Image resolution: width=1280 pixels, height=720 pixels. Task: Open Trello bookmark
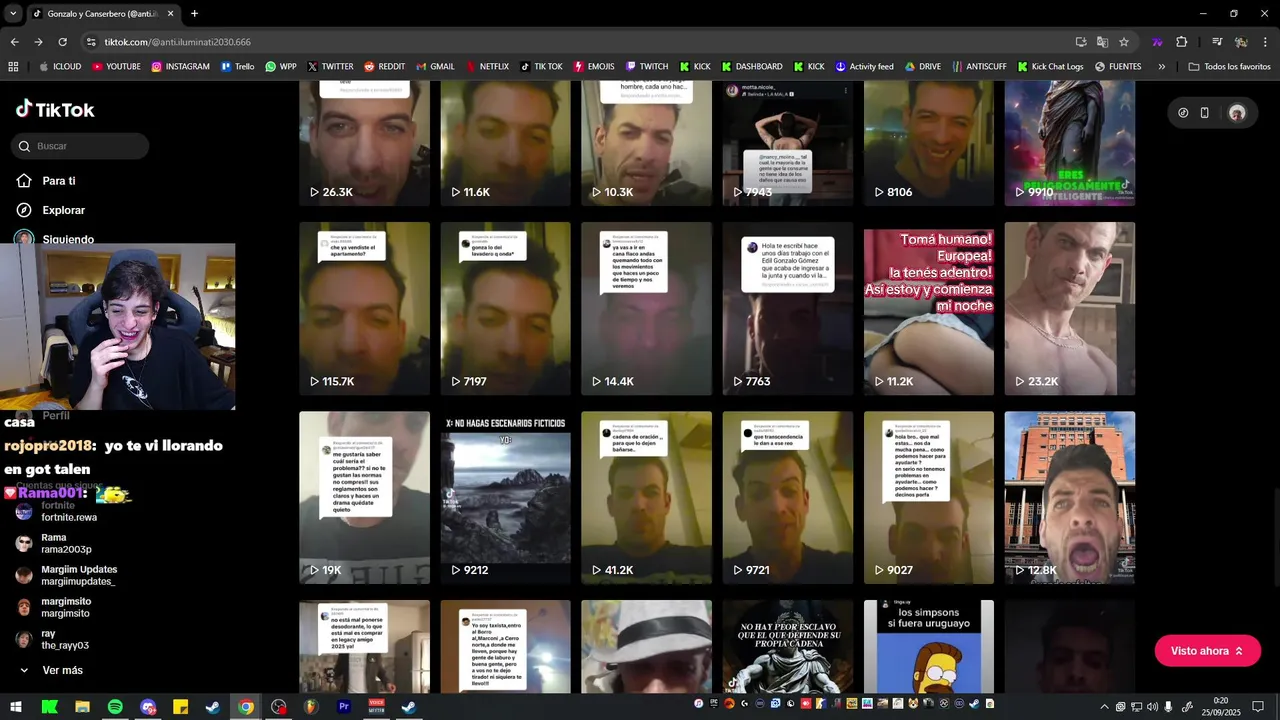(x=237, y=67)
